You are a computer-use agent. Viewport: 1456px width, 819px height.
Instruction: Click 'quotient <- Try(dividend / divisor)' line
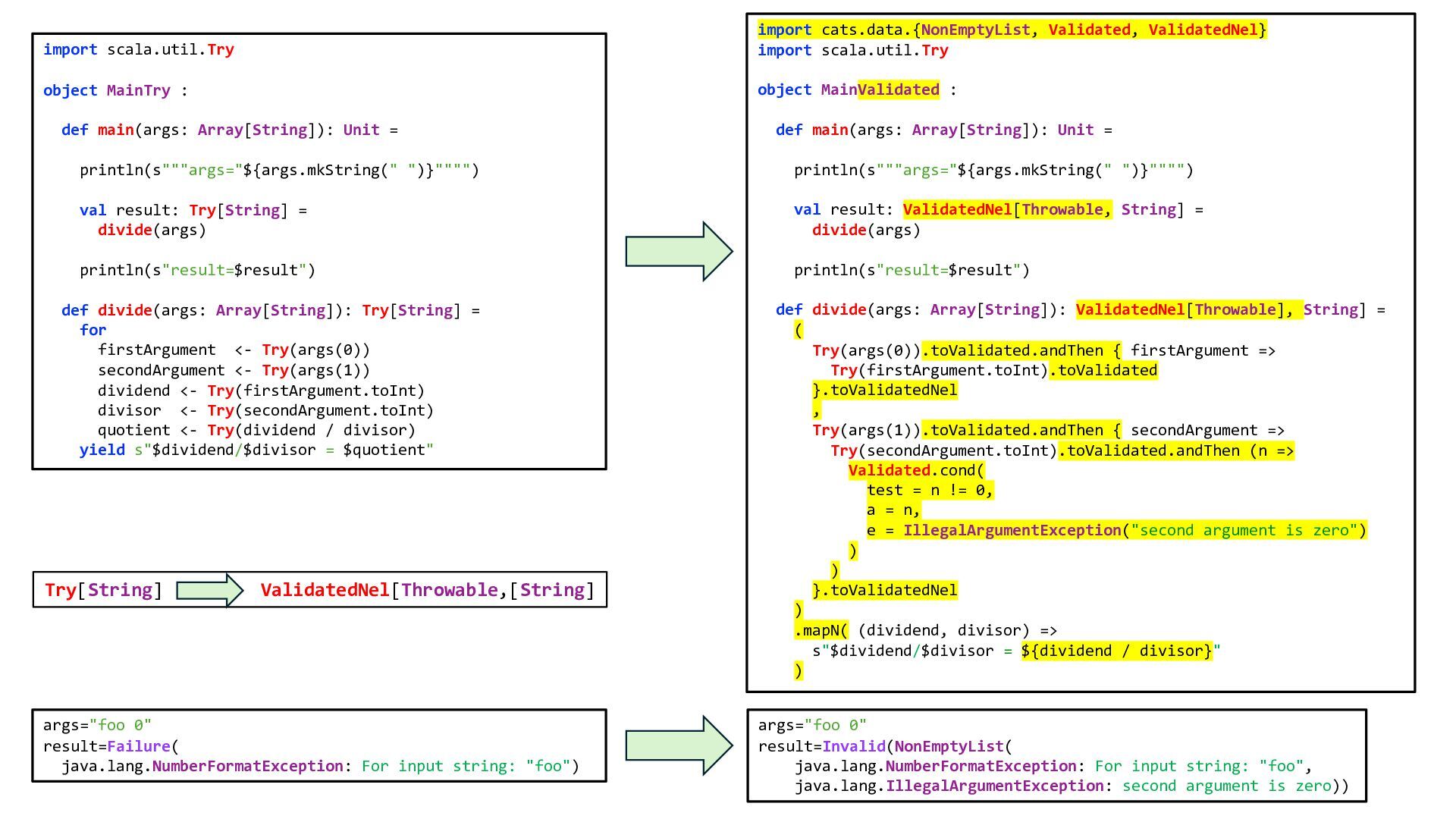pyautogui.click(x=256, y=430)
